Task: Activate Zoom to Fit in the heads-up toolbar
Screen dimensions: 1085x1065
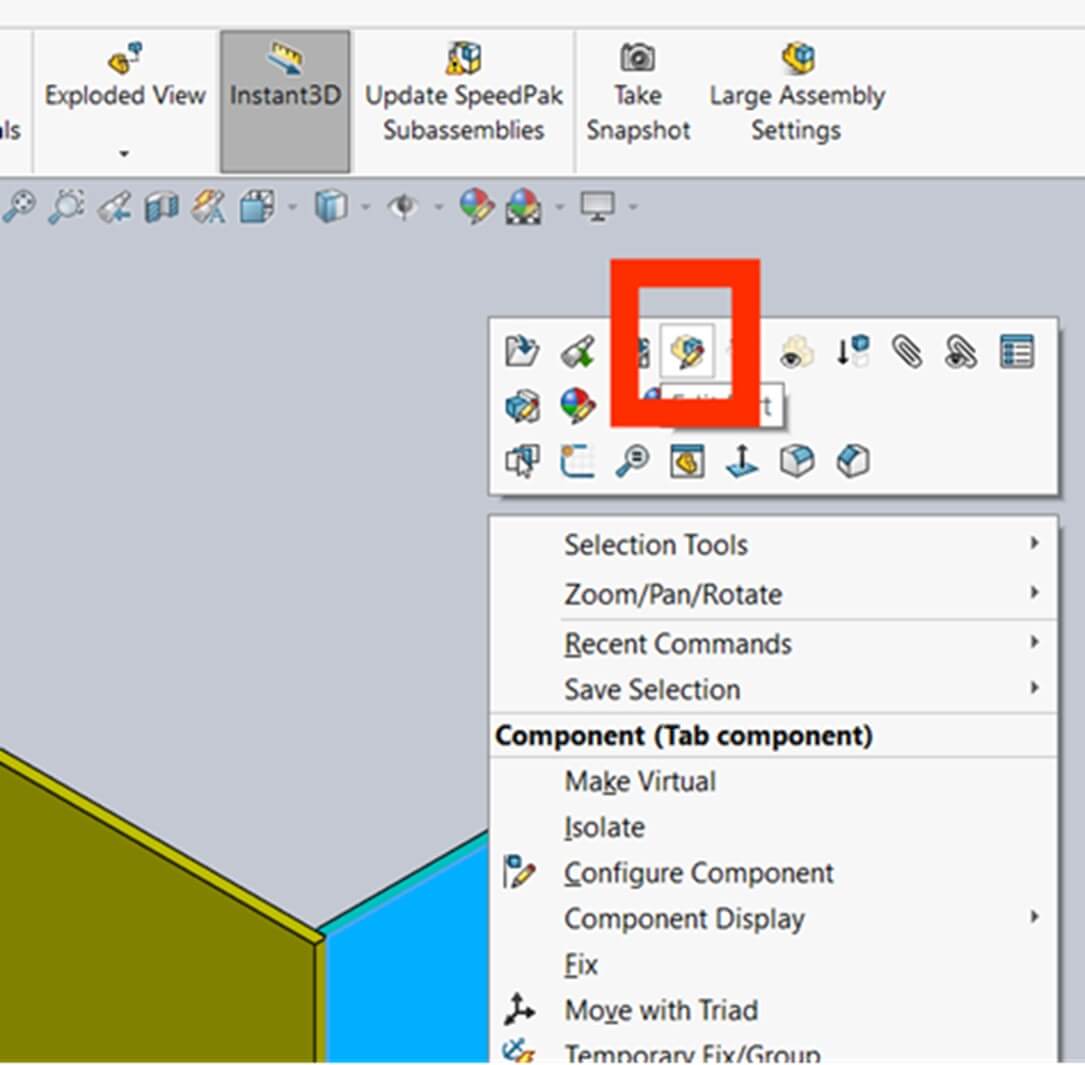Action: [x=18, y=207]
